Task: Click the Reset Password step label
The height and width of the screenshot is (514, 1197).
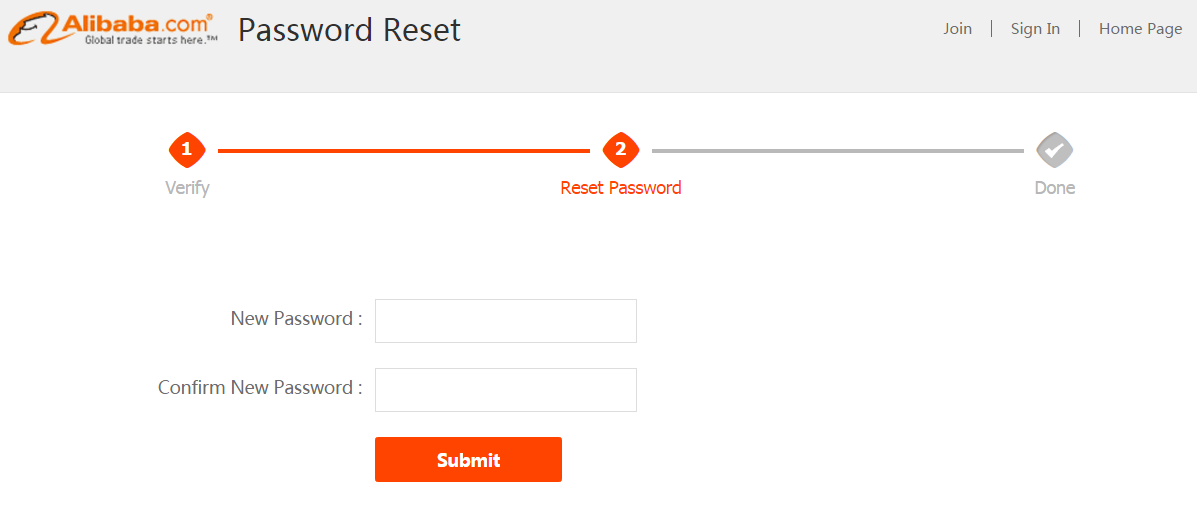Action: pos(621,188)
